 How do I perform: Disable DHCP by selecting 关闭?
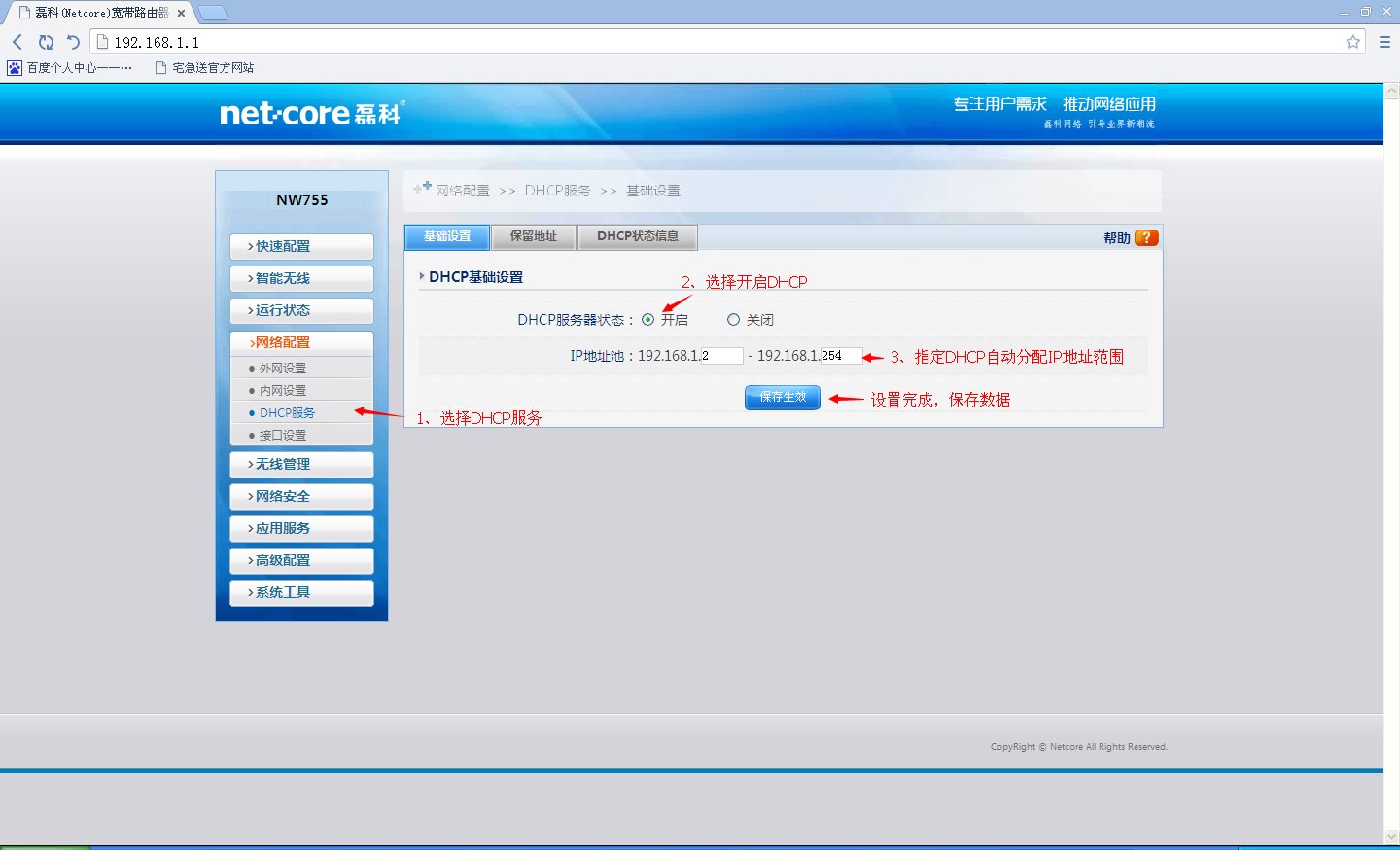coord(733,319)
